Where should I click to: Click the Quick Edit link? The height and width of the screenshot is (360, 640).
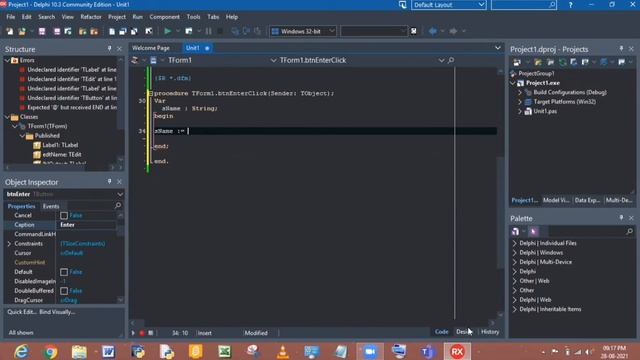[22, 312]
